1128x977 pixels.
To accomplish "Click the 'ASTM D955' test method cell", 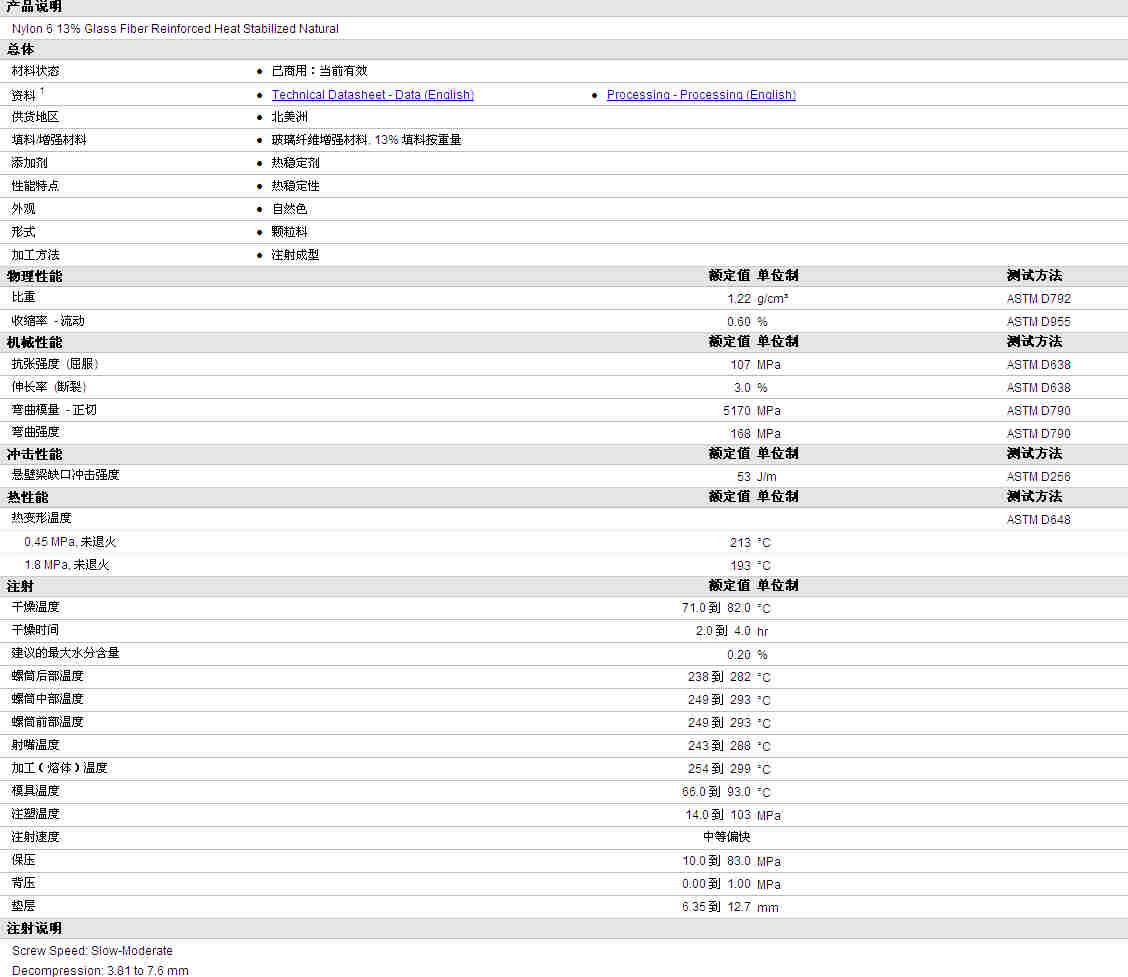I will 1038,322.
